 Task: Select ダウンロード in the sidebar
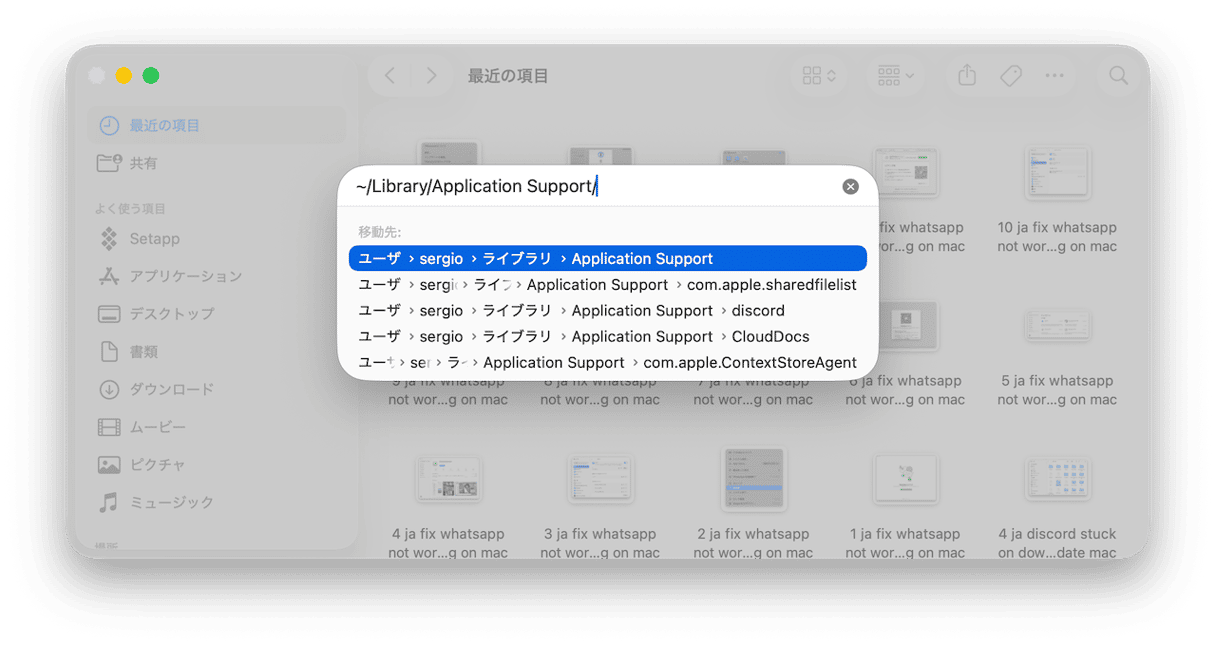(171, 389)
